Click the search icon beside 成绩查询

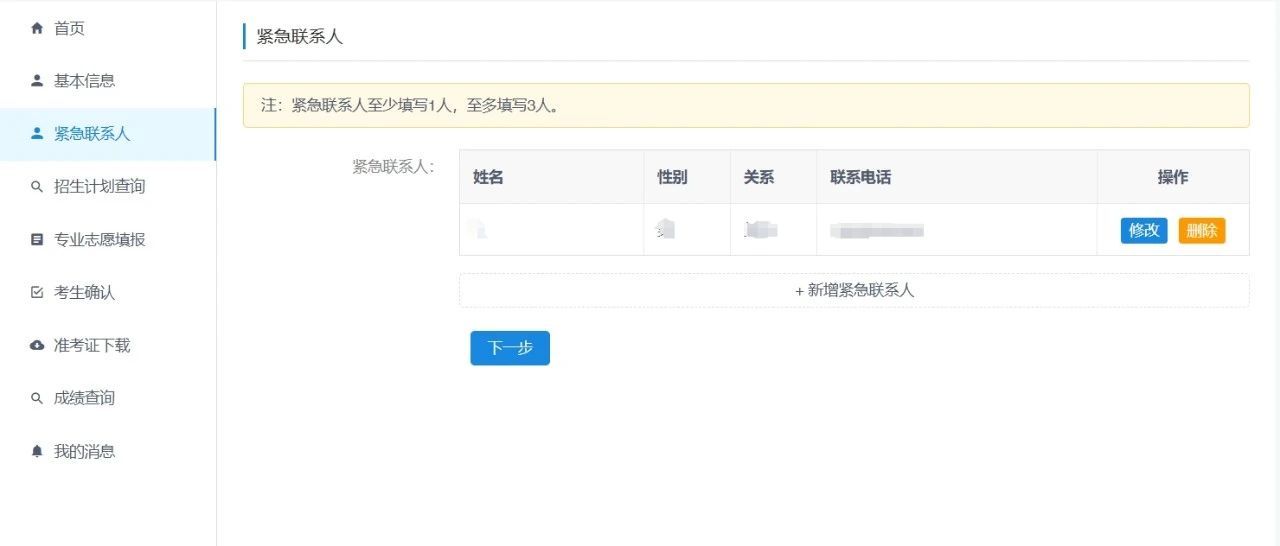37,399
